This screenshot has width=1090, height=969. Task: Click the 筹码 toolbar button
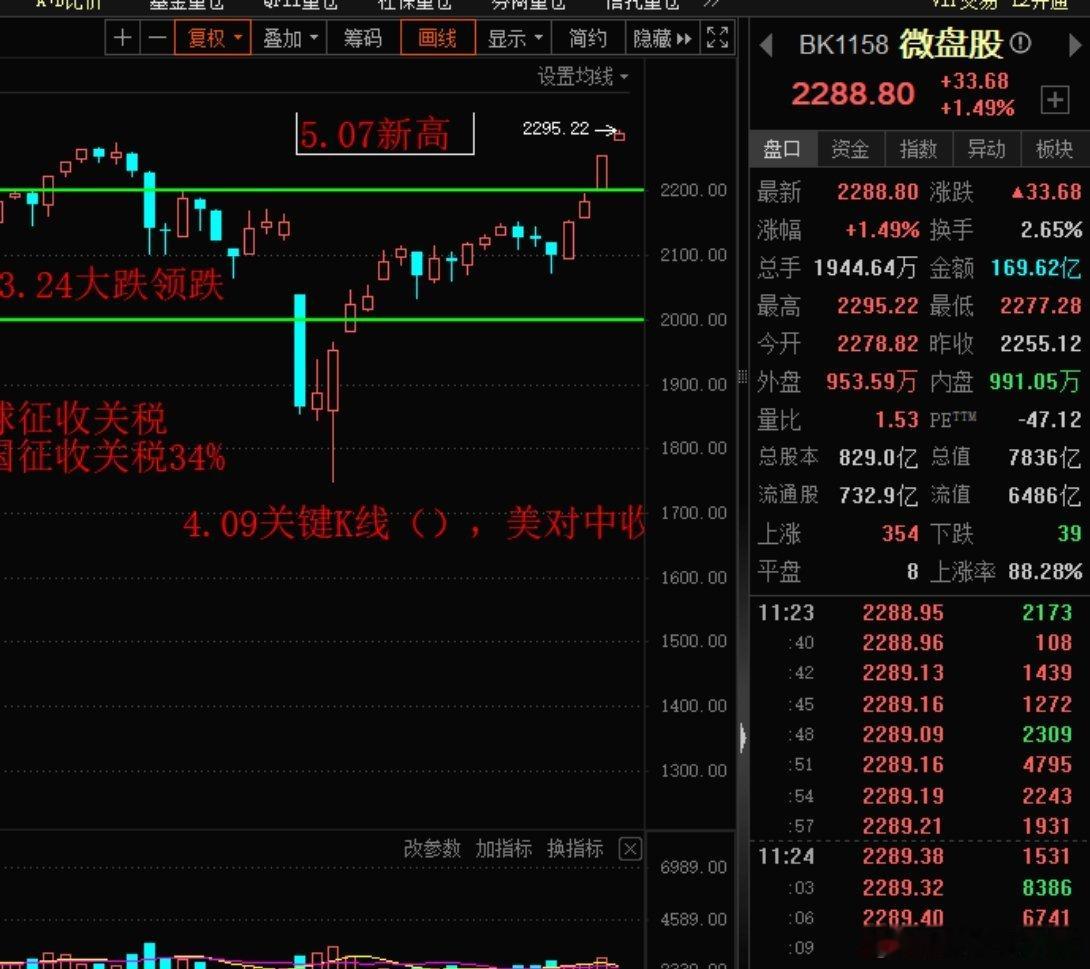click(363, 38)
